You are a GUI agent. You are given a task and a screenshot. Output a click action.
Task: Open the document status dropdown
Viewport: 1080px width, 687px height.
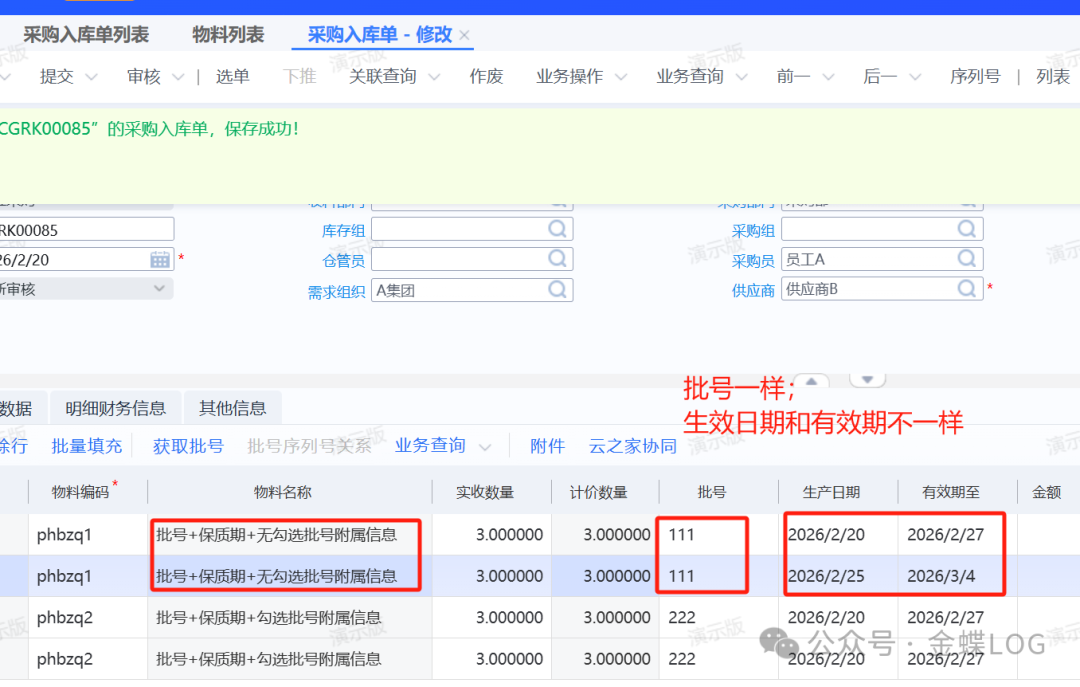click(159, 289)
